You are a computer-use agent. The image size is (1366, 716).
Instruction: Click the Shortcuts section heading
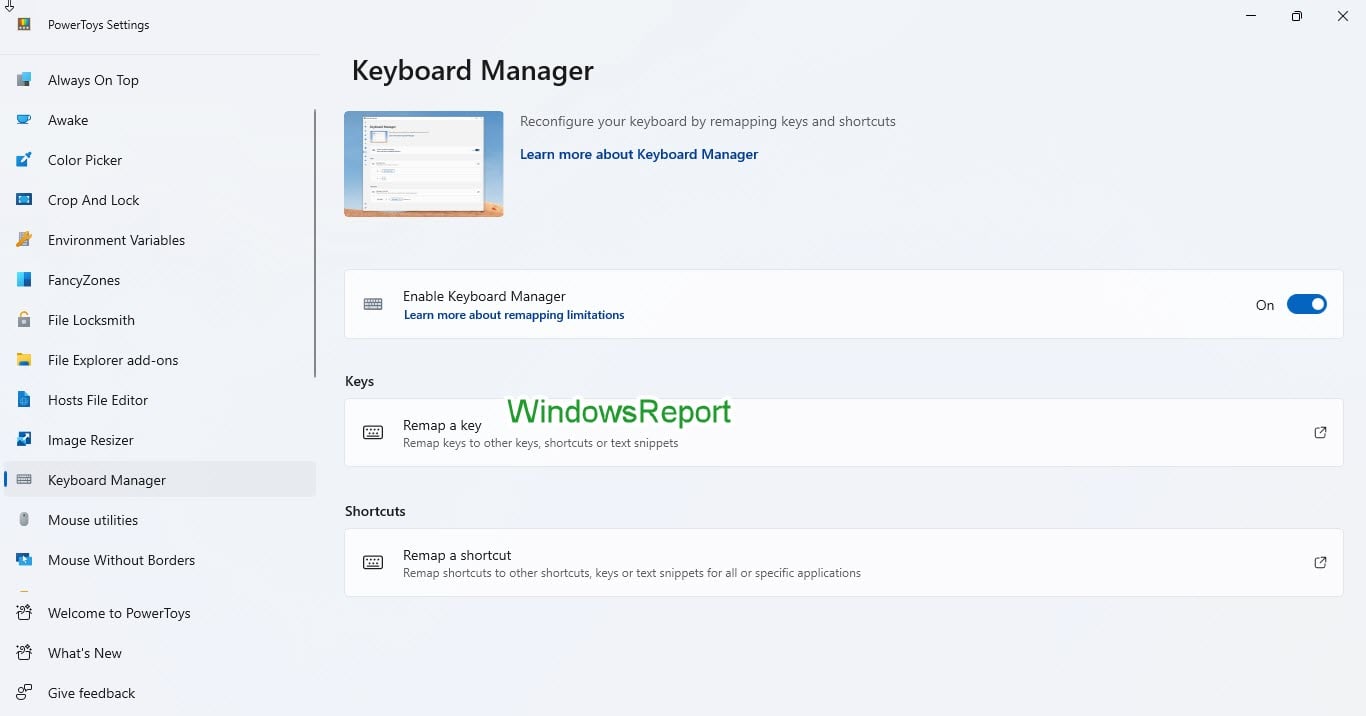pos(375,511)
